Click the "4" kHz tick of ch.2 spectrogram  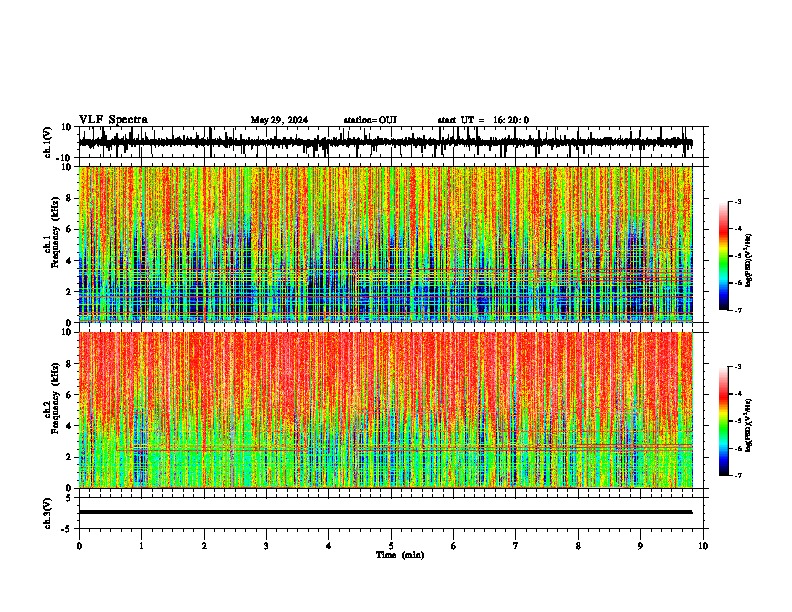point(69,426)
